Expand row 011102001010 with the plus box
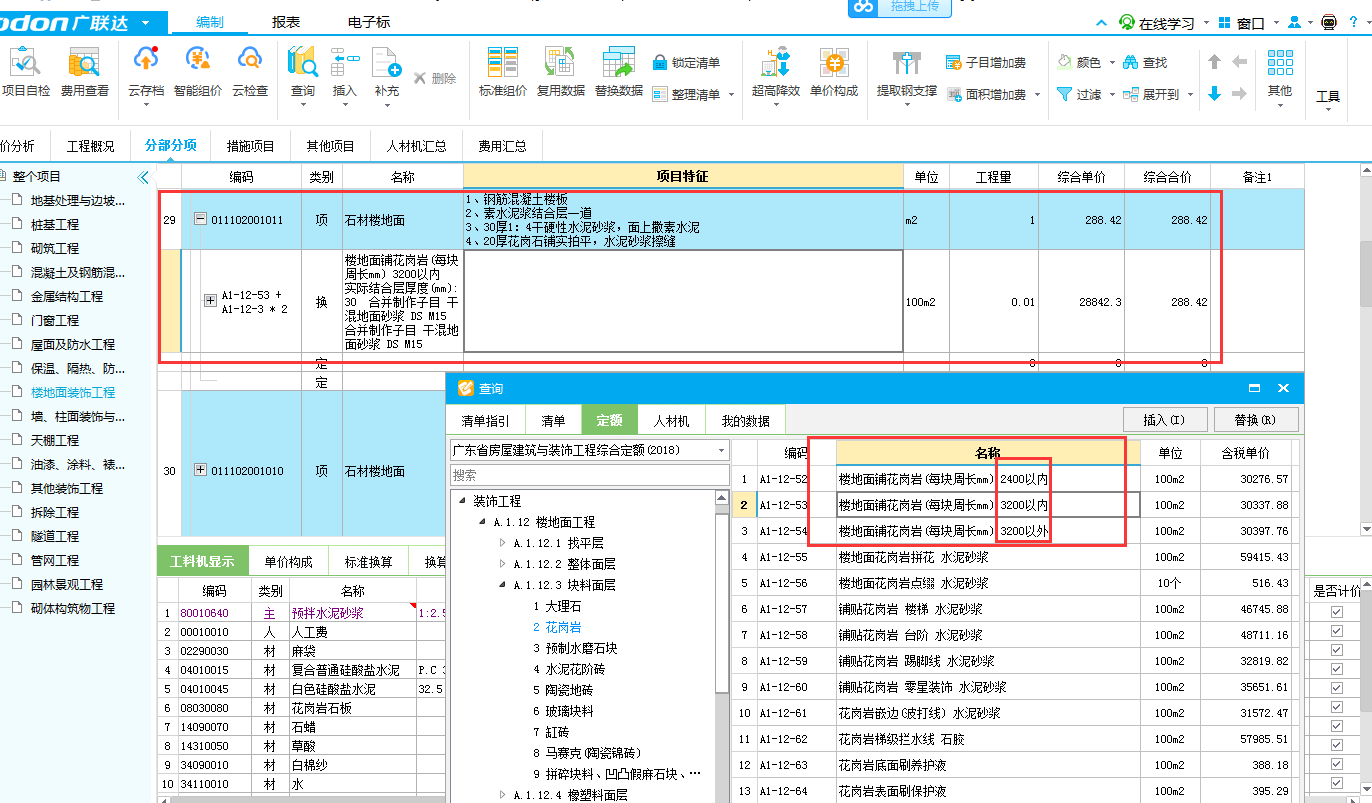The width and height of the screenshot is (1372, 803). click(x=200, y=470)
